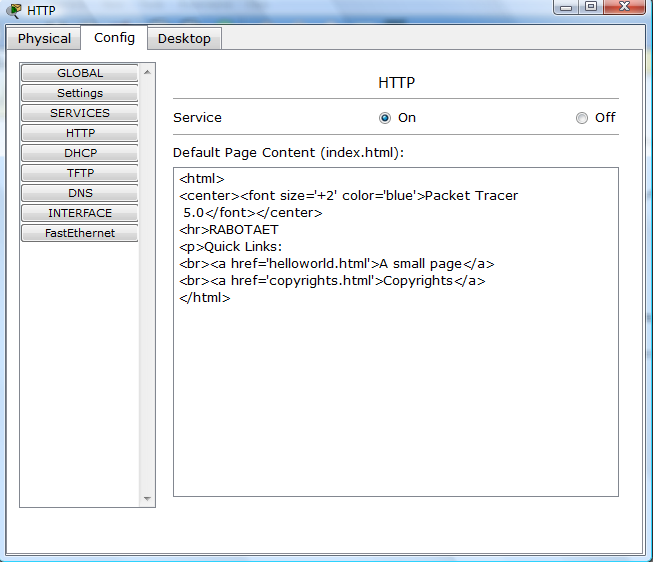The width and height of the screenshot is (653, 562).
Task: Click the sidebar scrollbar up arrow
Action: pyautogui.click(x=147, y=72)
